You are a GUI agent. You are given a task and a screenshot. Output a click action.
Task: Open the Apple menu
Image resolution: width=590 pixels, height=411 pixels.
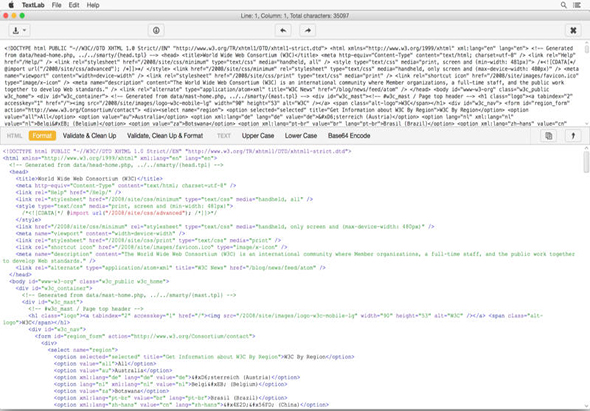[x=11, y=5]
